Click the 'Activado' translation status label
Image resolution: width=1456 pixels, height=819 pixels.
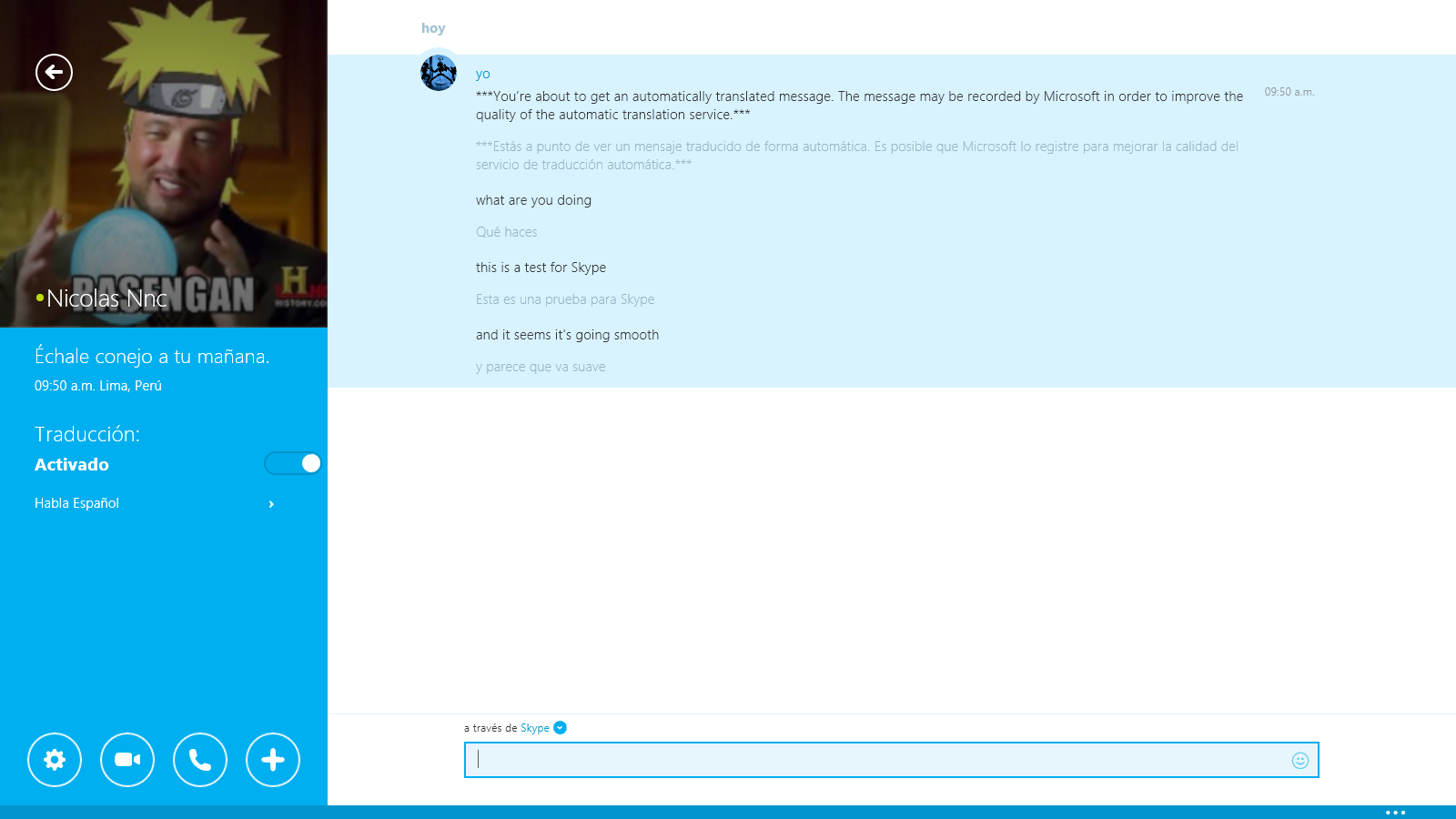72,464
